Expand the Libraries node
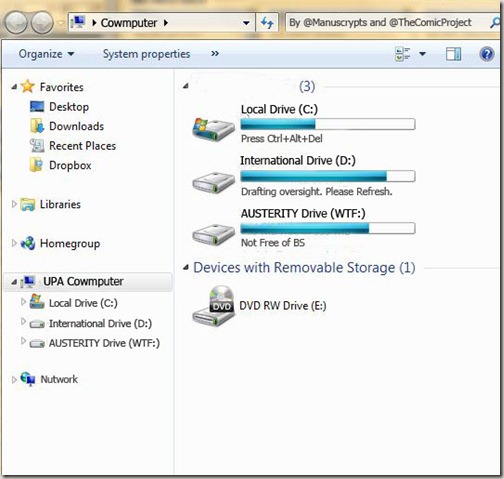 click(x=14, y=204)
